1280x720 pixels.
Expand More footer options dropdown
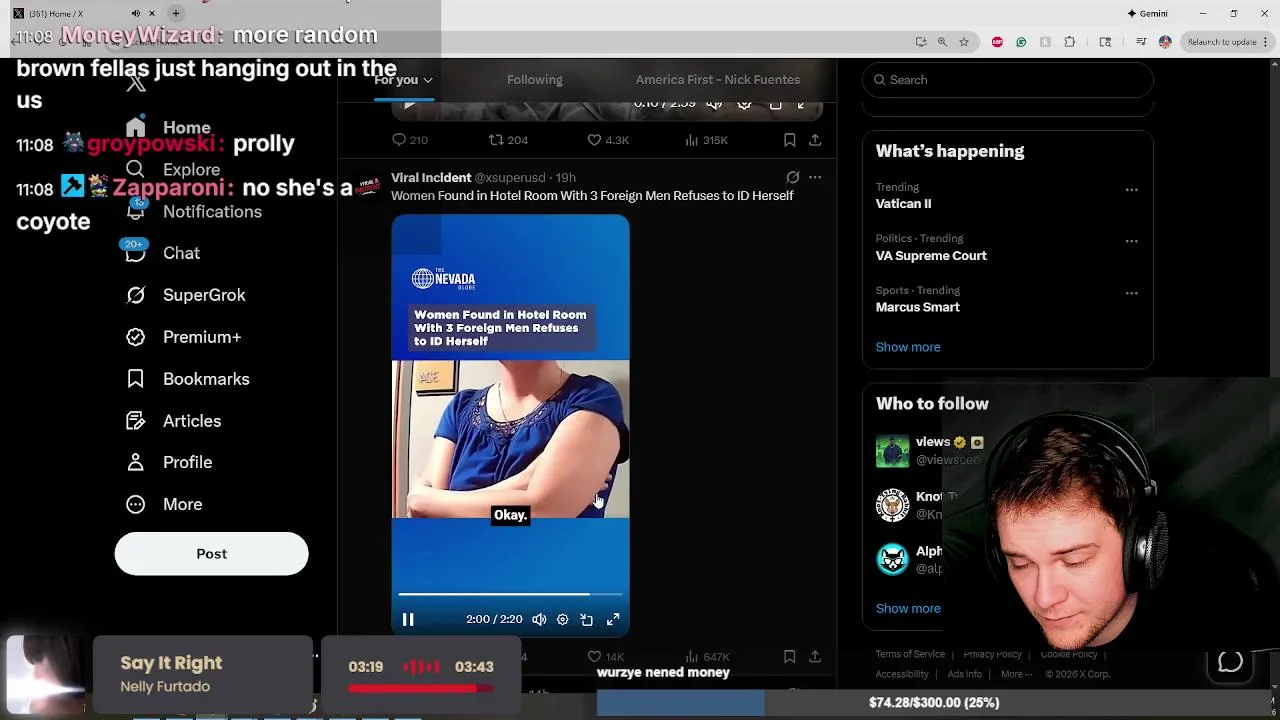click(x=1016, y=674)
